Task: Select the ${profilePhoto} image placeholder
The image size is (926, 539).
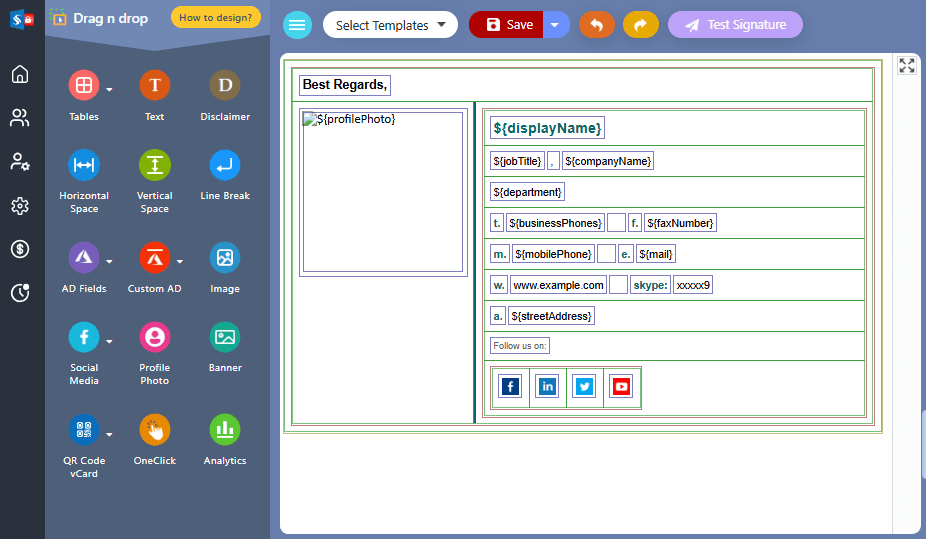Action: 383,192
